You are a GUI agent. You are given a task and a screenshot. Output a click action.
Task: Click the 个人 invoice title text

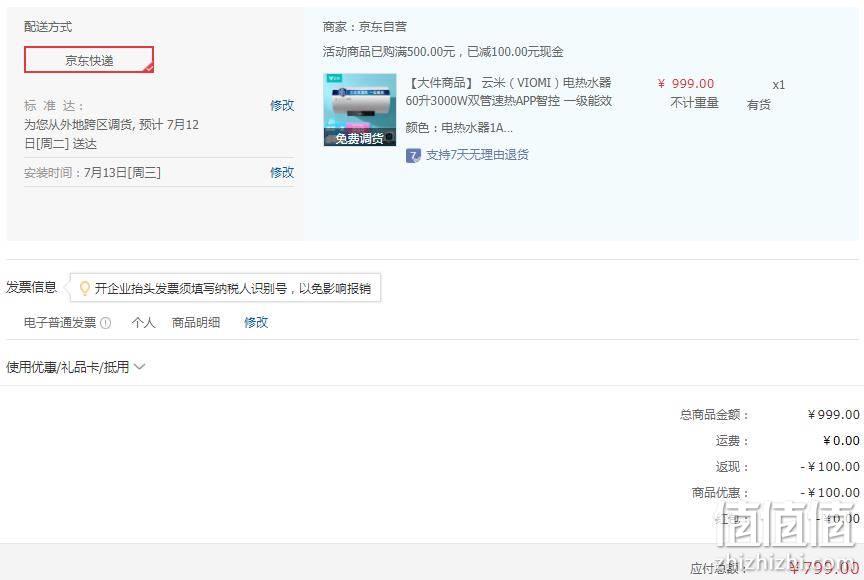click(143, 322)
